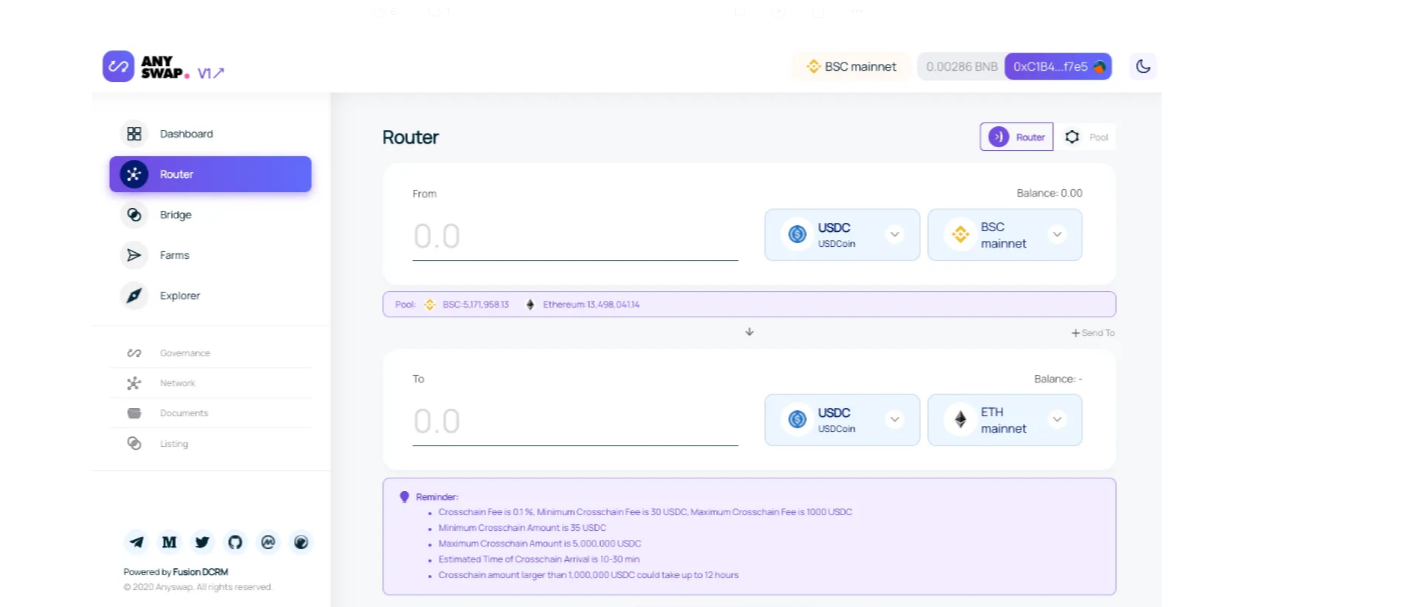1408x607 pixels.
Task: Open the BSC mainnet network selector
Action: click(x=851, y=67)
